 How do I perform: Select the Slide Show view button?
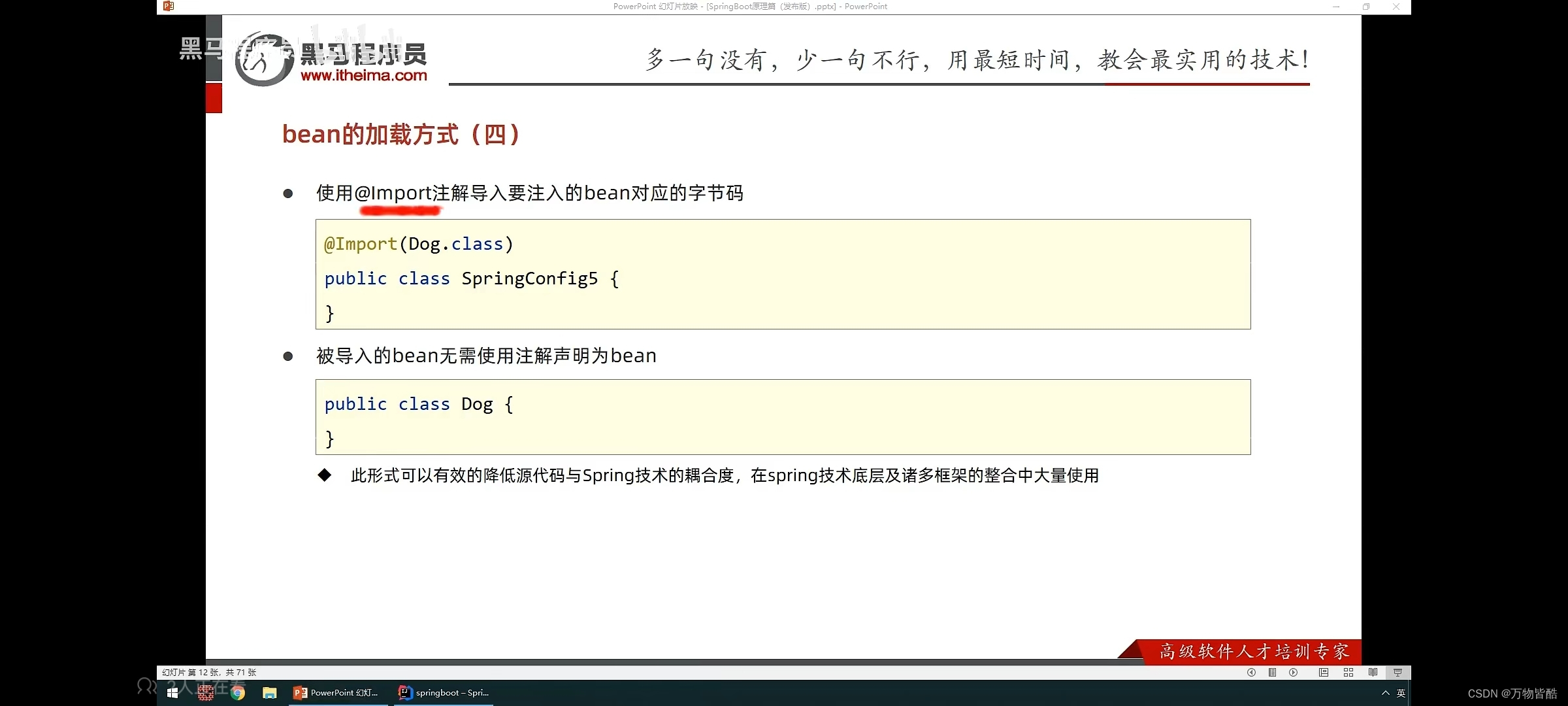(1397, 672)
